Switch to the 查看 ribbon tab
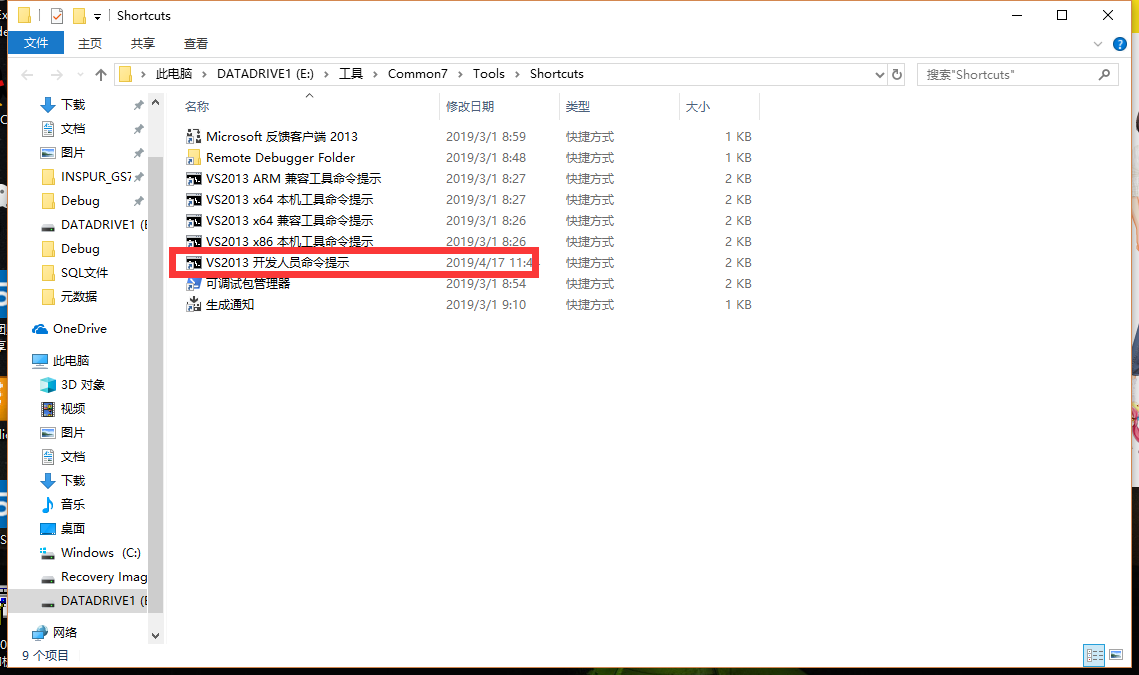 click(x=196, y=44)
